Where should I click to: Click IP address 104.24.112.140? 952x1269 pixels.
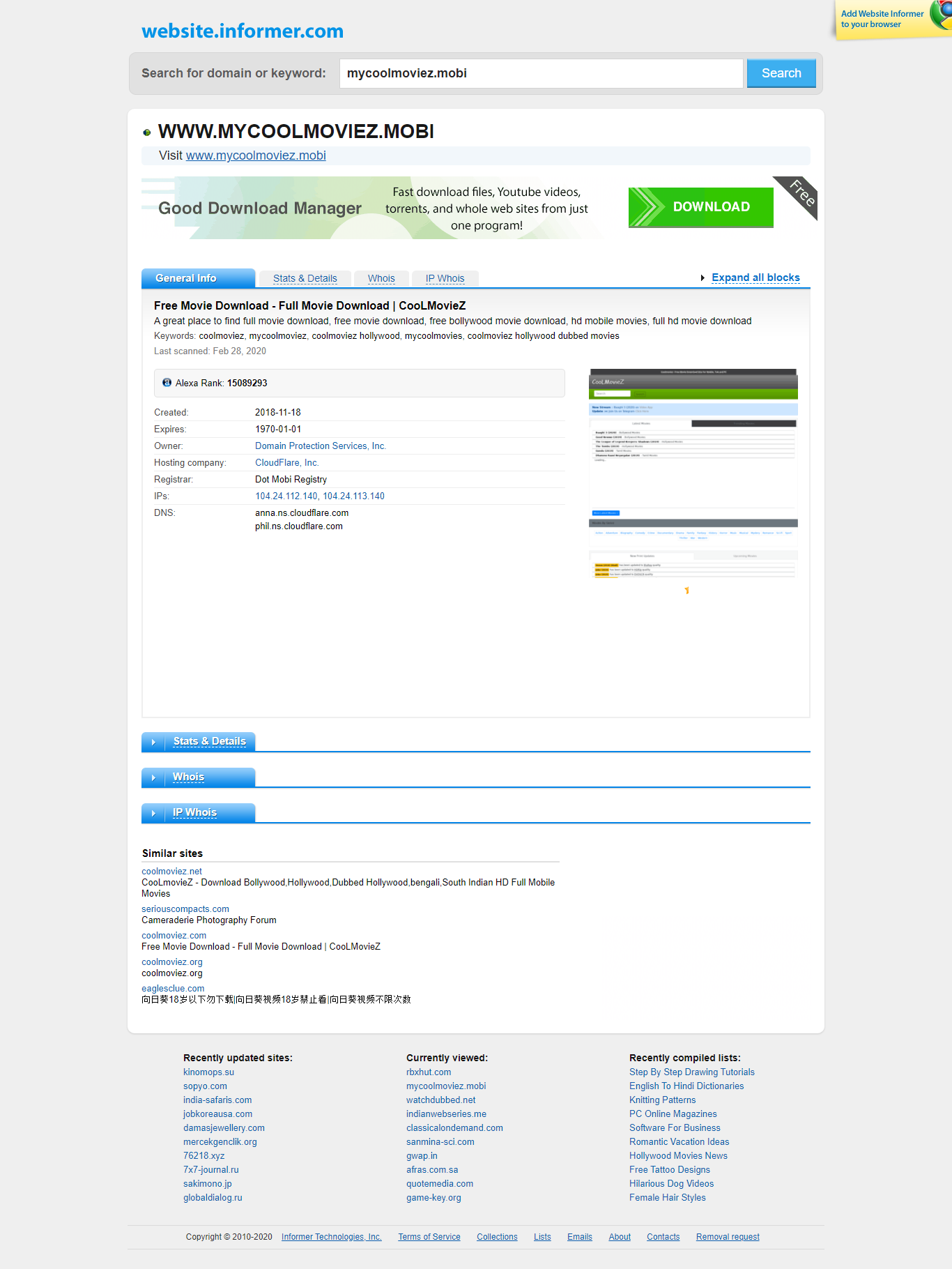[x=286, y=496]
